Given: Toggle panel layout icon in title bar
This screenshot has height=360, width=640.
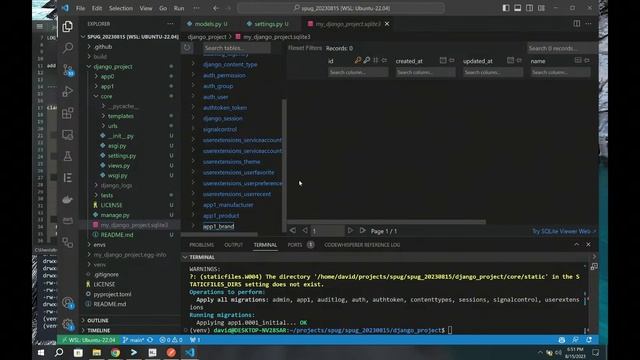Looking at the screenshot, I should (518, 8).
